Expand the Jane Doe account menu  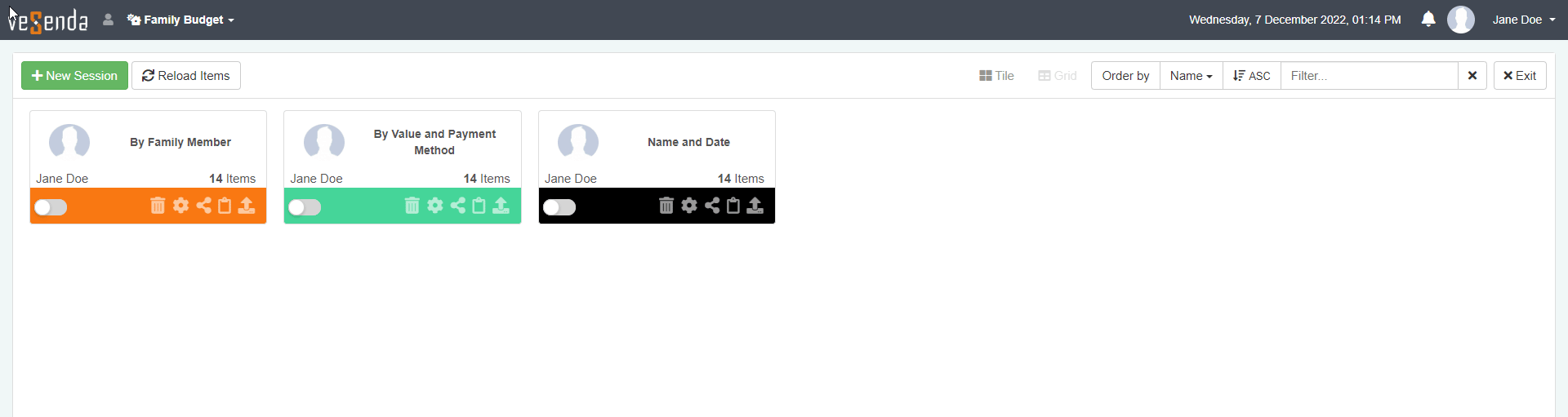(1523, 20)
